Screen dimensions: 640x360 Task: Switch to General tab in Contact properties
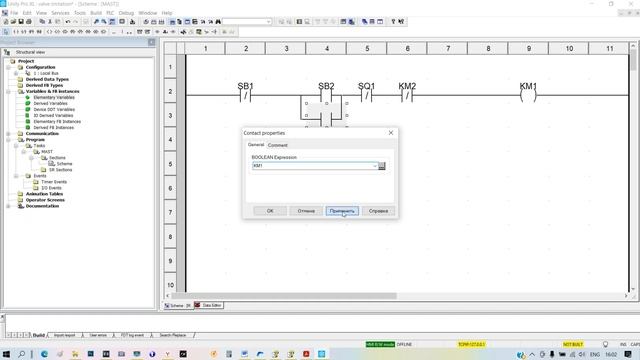tap(256, 145)
